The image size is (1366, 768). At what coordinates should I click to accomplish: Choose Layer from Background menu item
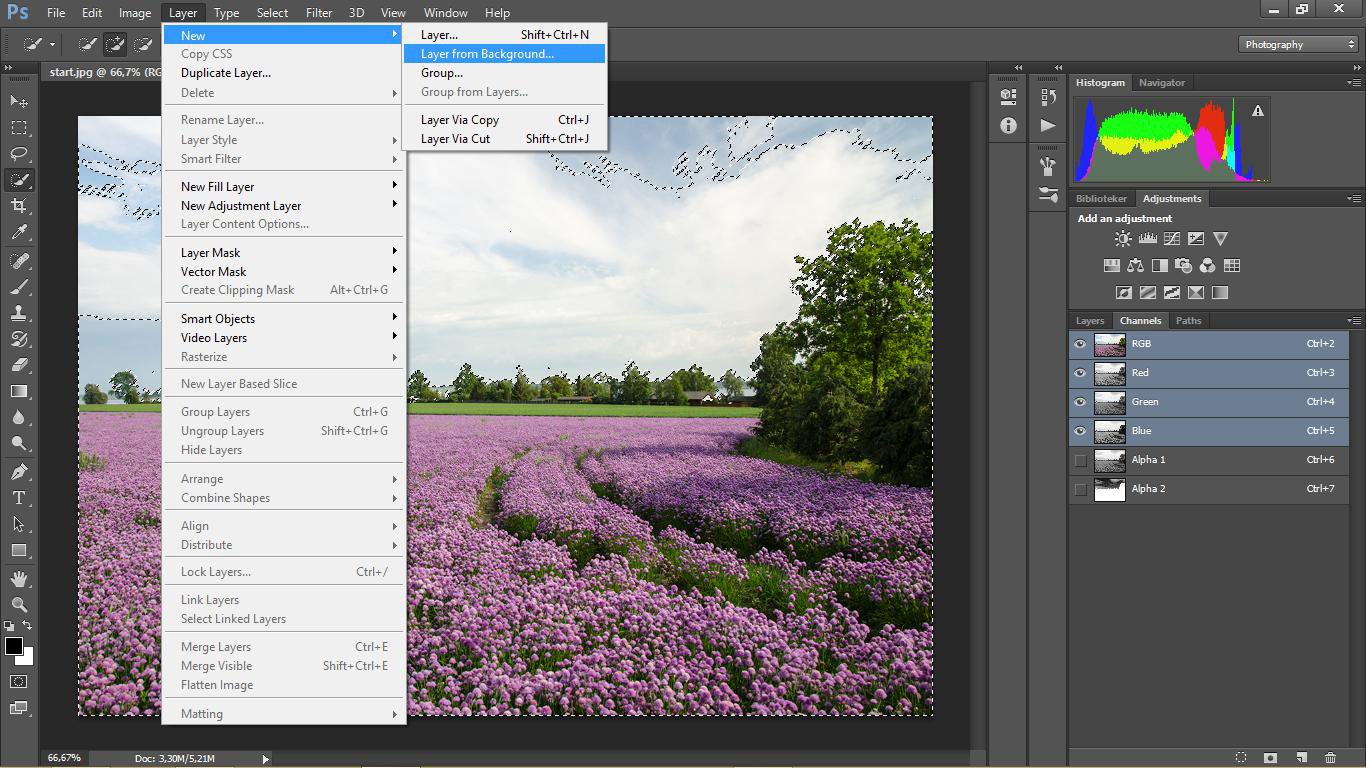pos(487,54)
